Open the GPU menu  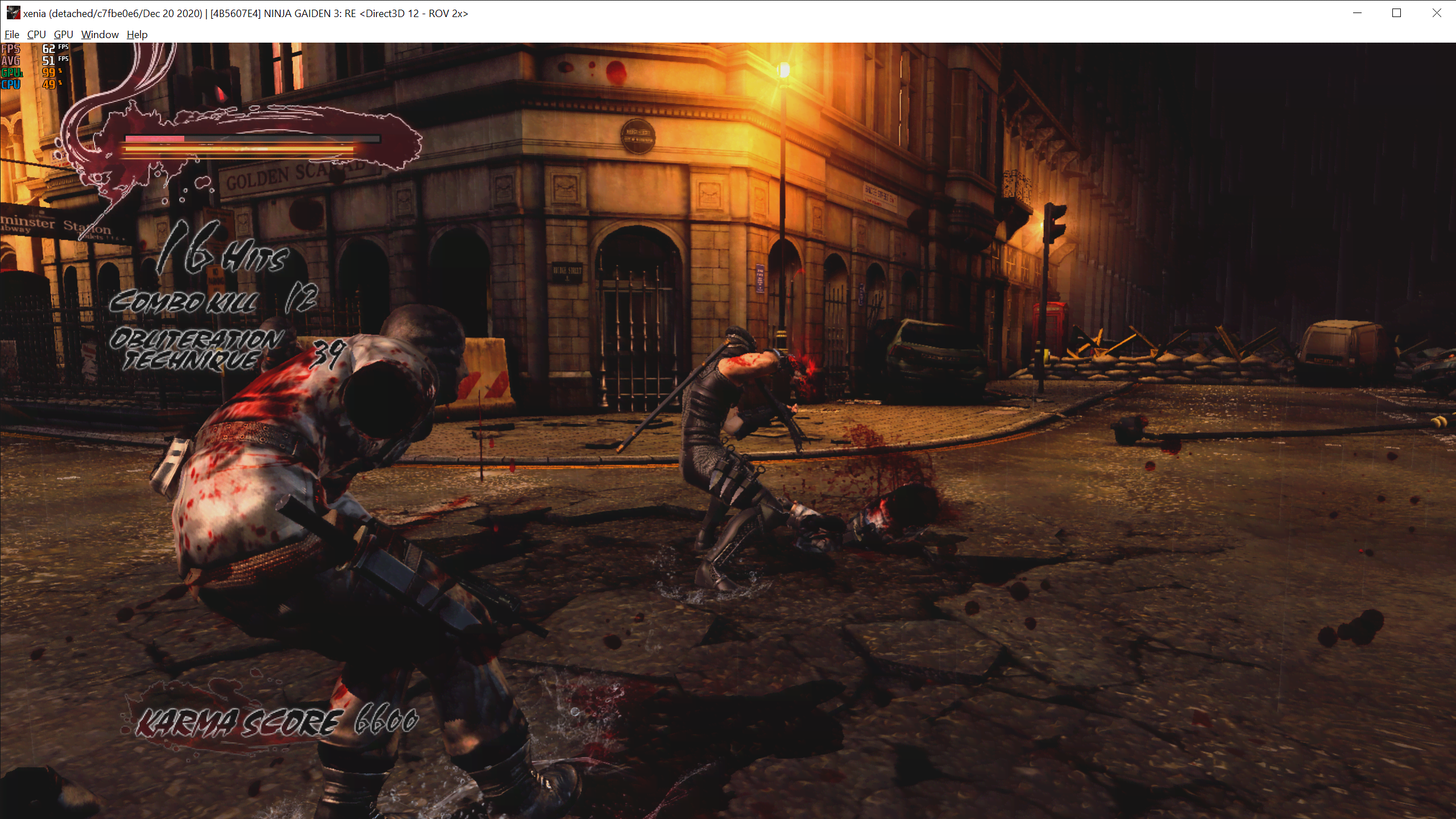(63, 35)
